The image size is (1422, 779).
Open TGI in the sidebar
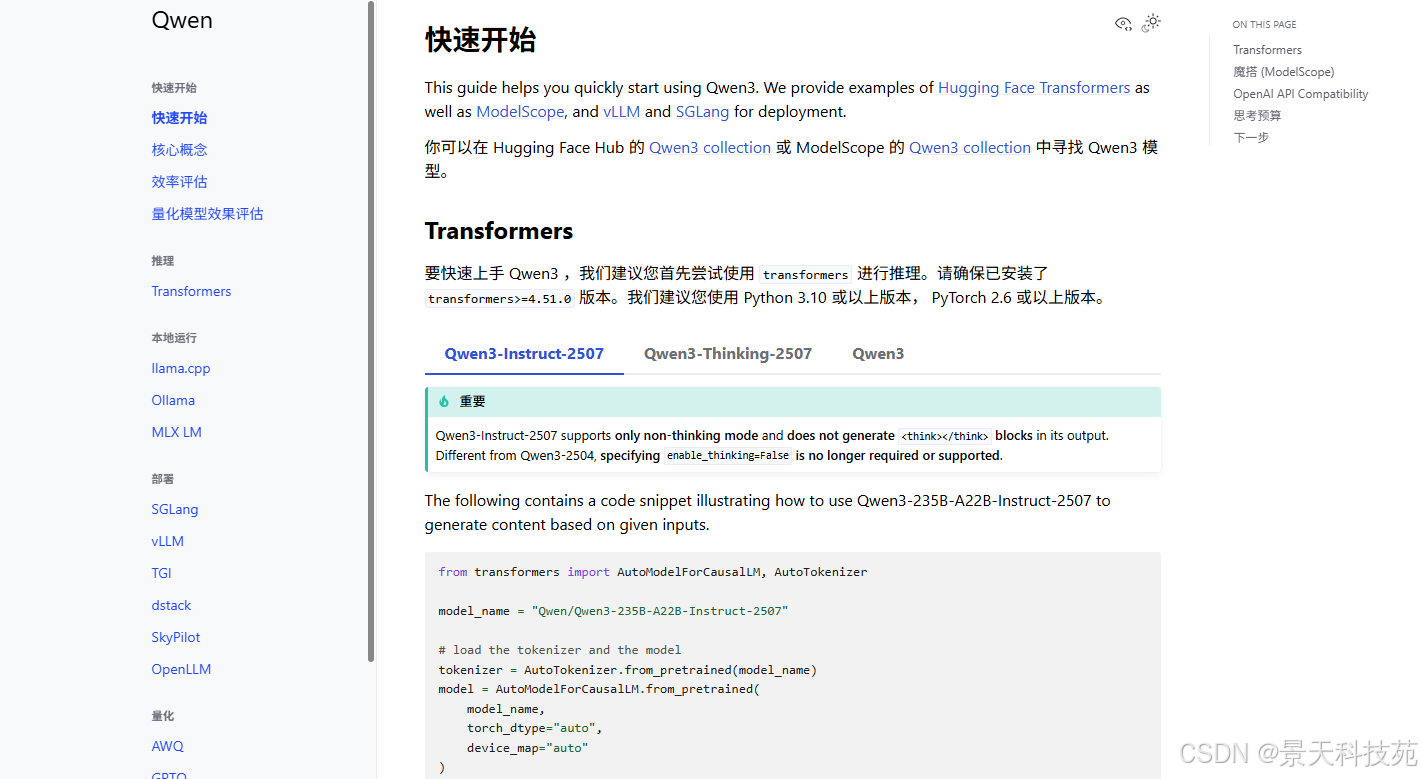coord(162,573)
